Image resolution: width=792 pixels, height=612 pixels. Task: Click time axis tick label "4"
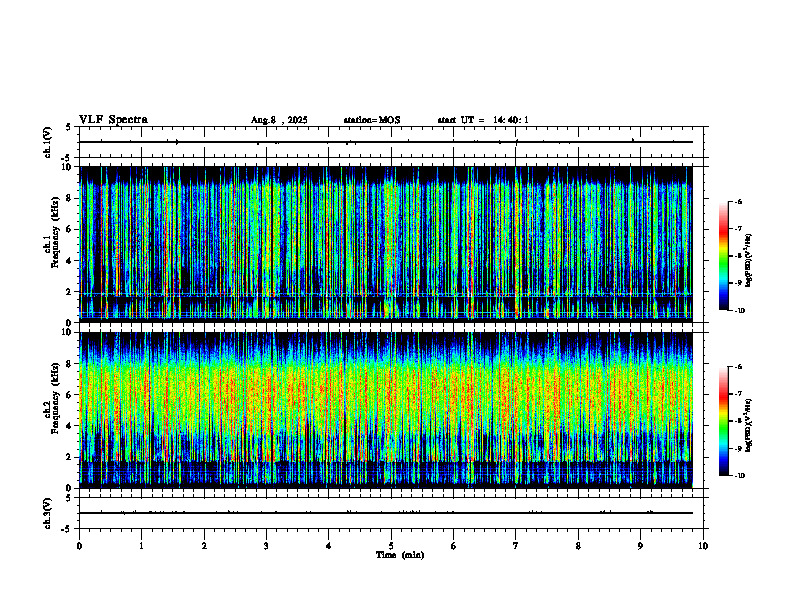coord(329,546)
